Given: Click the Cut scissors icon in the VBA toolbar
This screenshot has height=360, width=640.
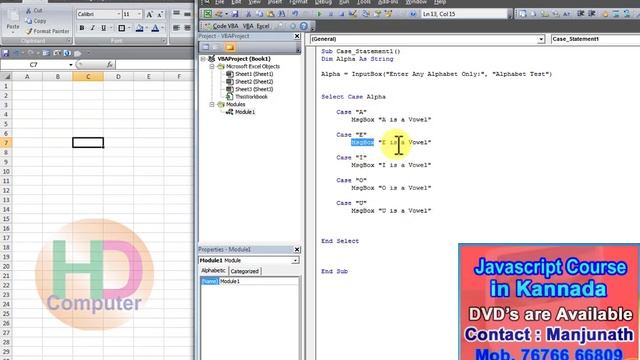Looking at the screenshot, I should pyautogui.click(x=249, y=14).
